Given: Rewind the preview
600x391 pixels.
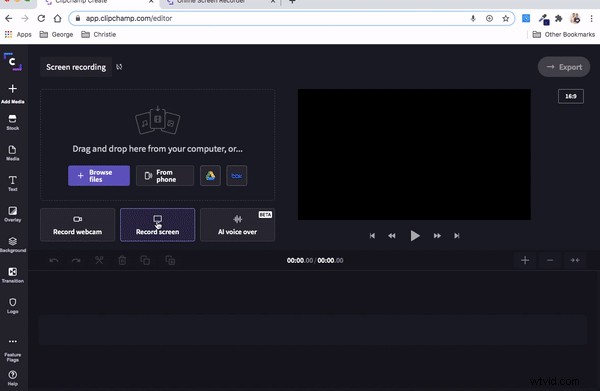Looking at the screenshot, I should 392,236.
